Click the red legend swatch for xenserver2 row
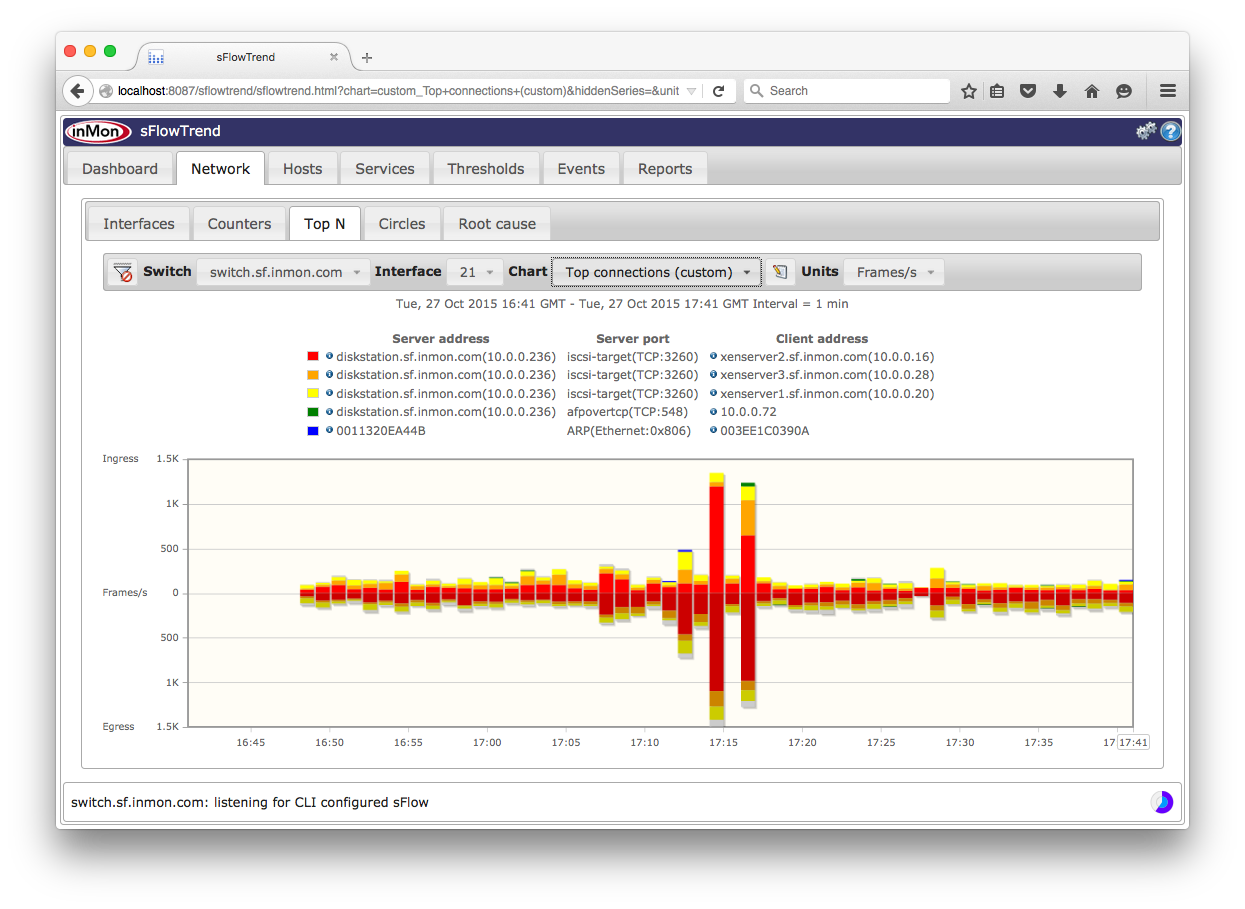The image size is (1245, 909). (x=313, y=356)
